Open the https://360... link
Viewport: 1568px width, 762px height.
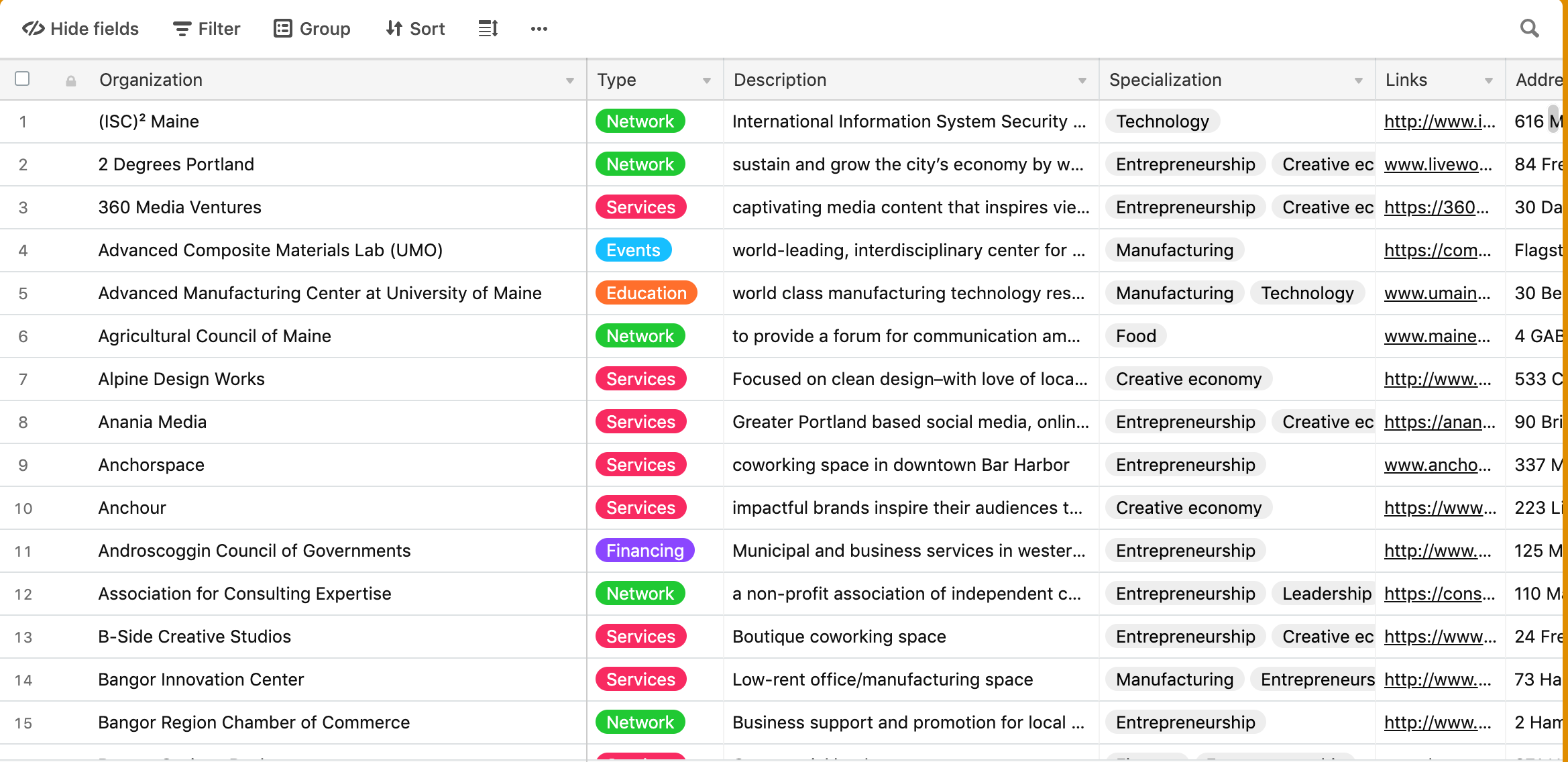point(1437,207)
